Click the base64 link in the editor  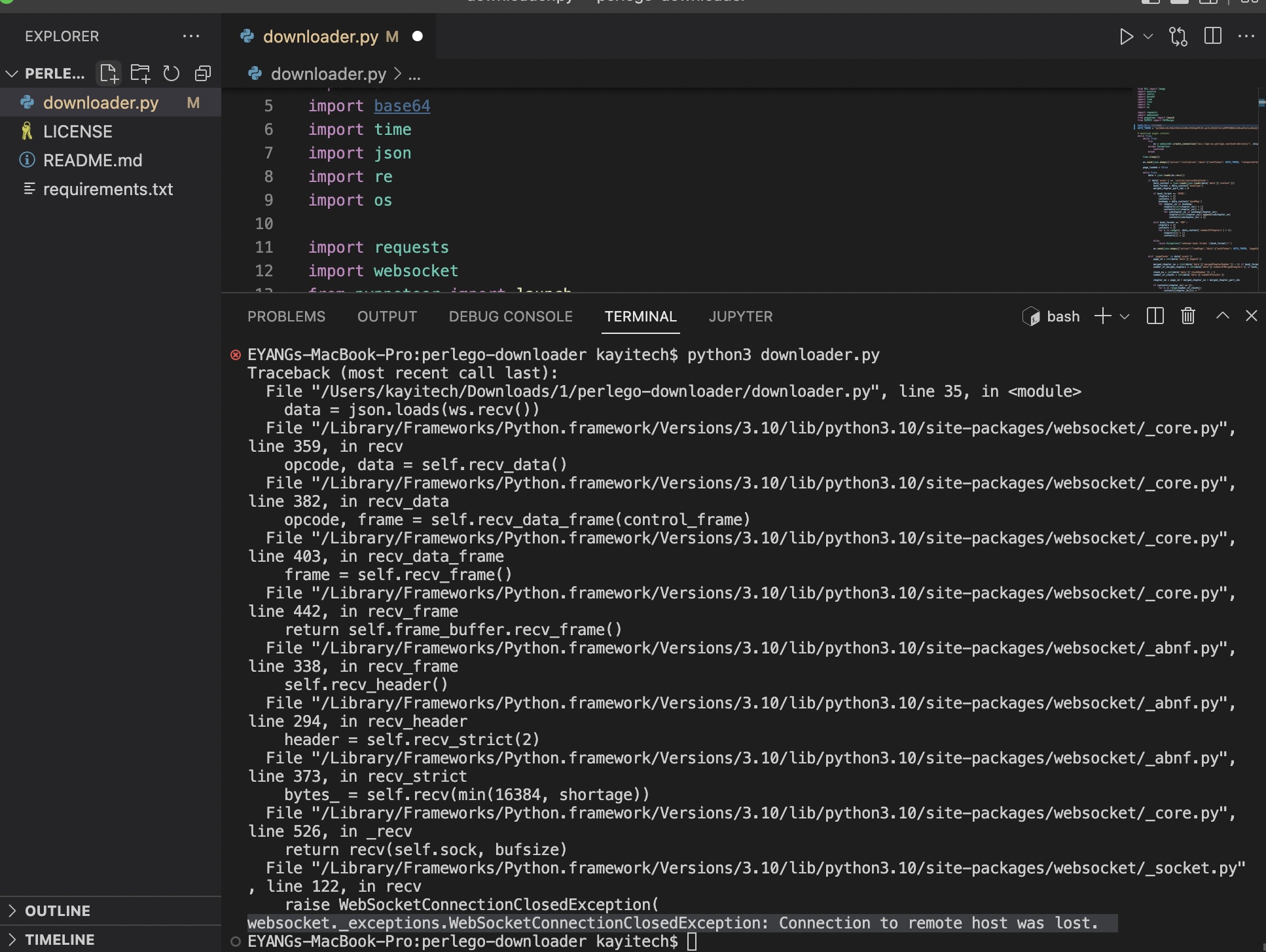tap(402, 106)
